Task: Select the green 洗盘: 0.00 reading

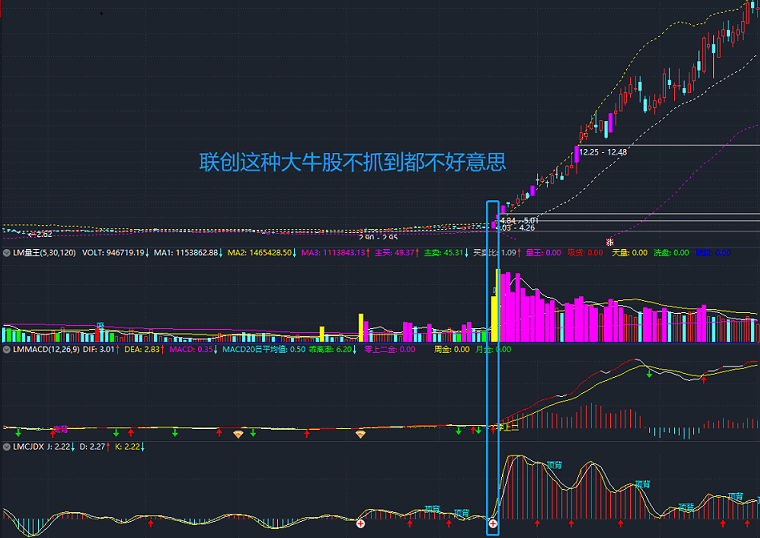Action: click(671, 253)
